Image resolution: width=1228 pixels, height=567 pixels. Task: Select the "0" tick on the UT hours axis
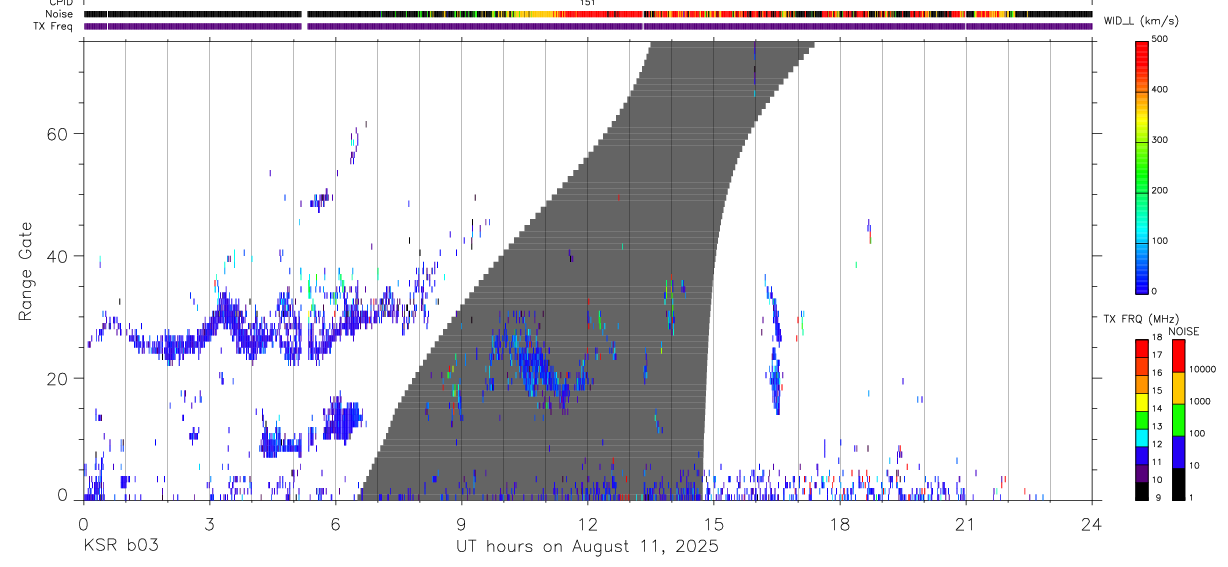pyautogui.click(x=83, y=523)
